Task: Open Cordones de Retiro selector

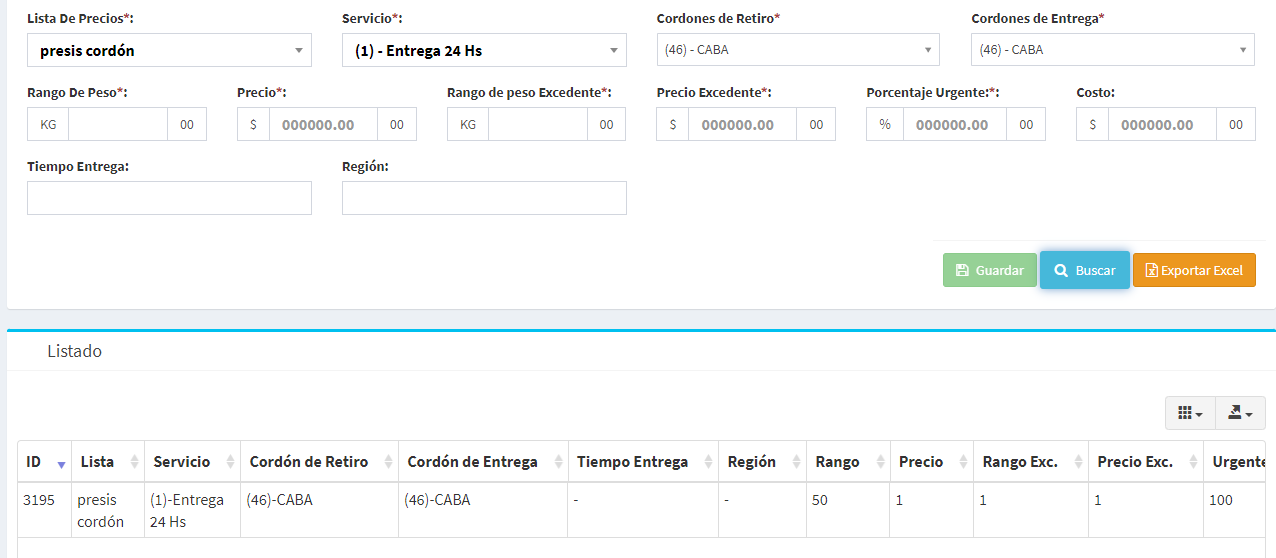Action: (798, 49)
